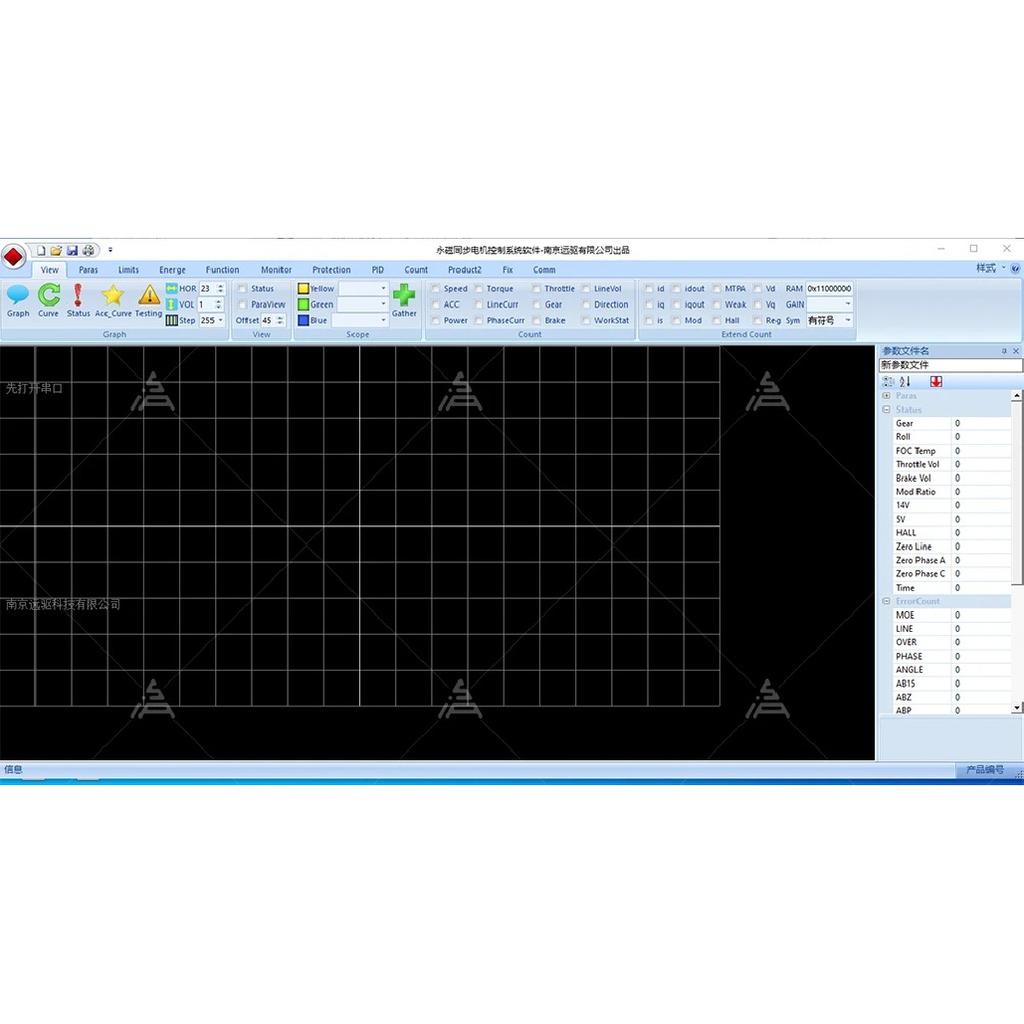
Task: Switch to the Function ribbon tab
Action: [222, 270]
